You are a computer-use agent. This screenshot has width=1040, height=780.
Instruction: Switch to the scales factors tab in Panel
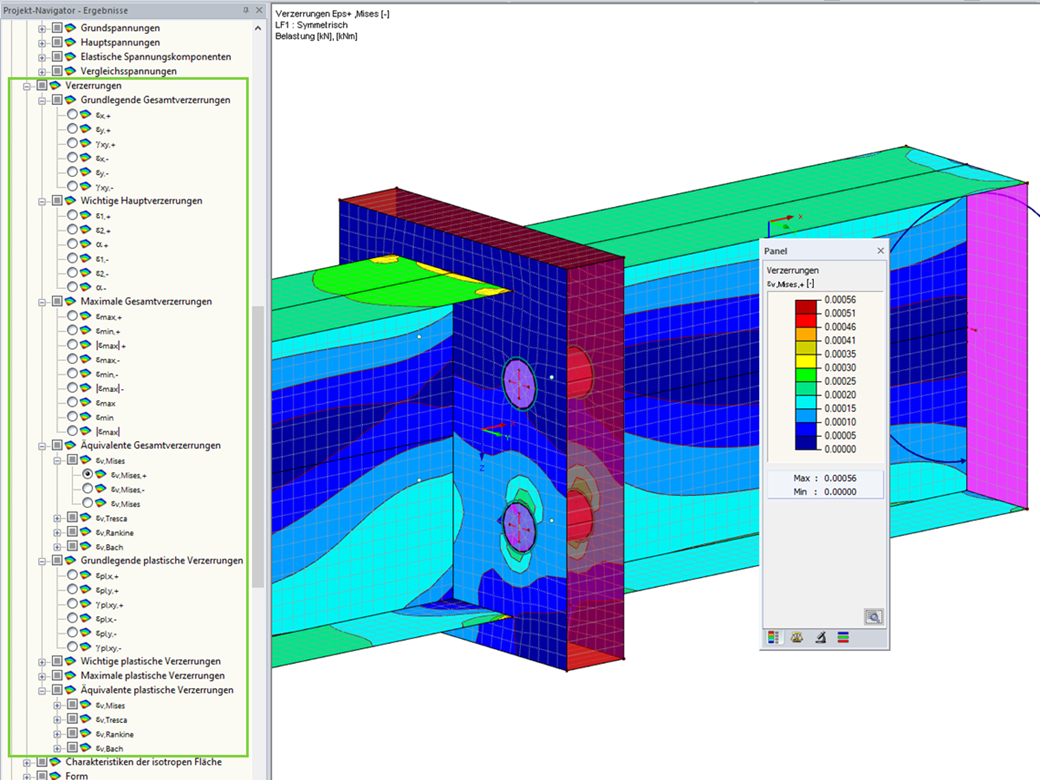tap(797, 637)
